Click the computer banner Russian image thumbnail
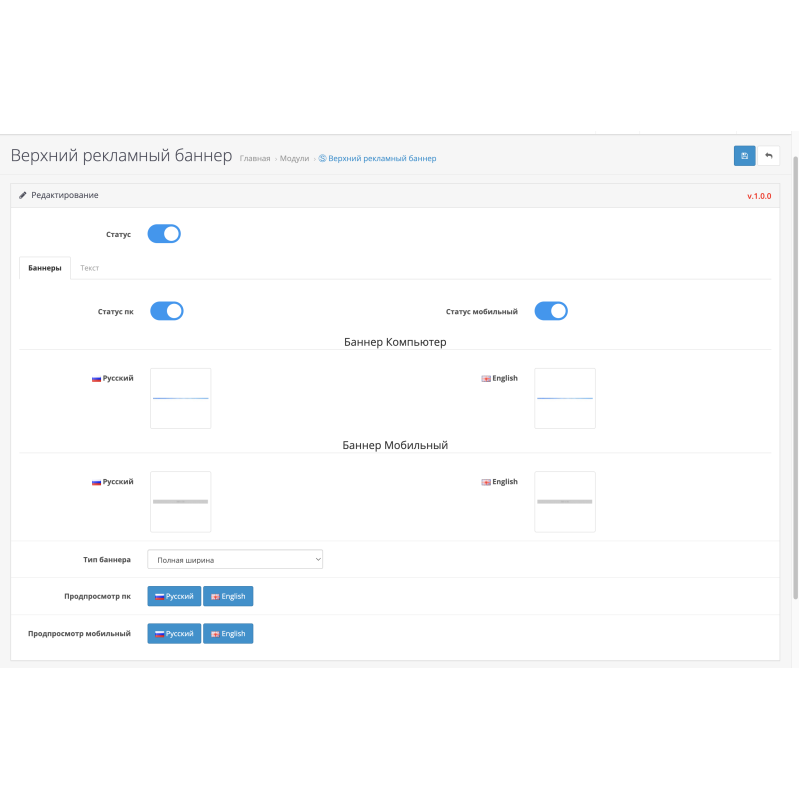Viewport: 800px width, 800px height. click(180, 398)
